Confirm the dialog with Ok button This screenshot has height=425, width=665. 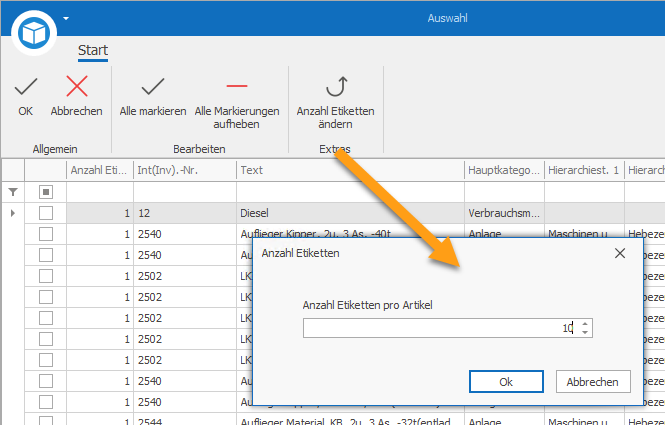point(506,382)
